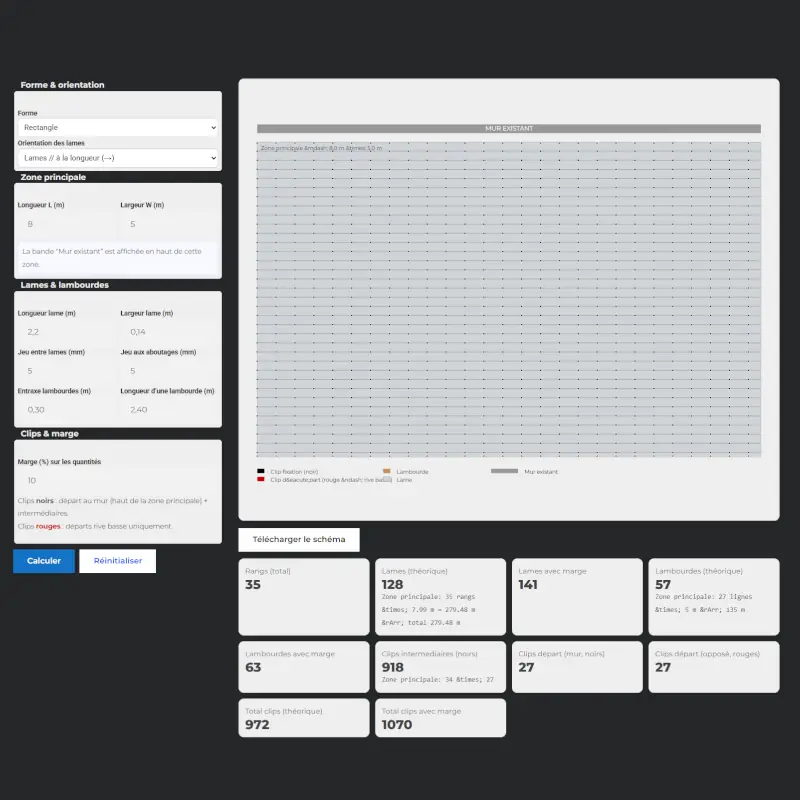Viewport: 800px width, 800px height.
Task: Click the orange Lambourde legend swatch
Action: click(387, 471)
